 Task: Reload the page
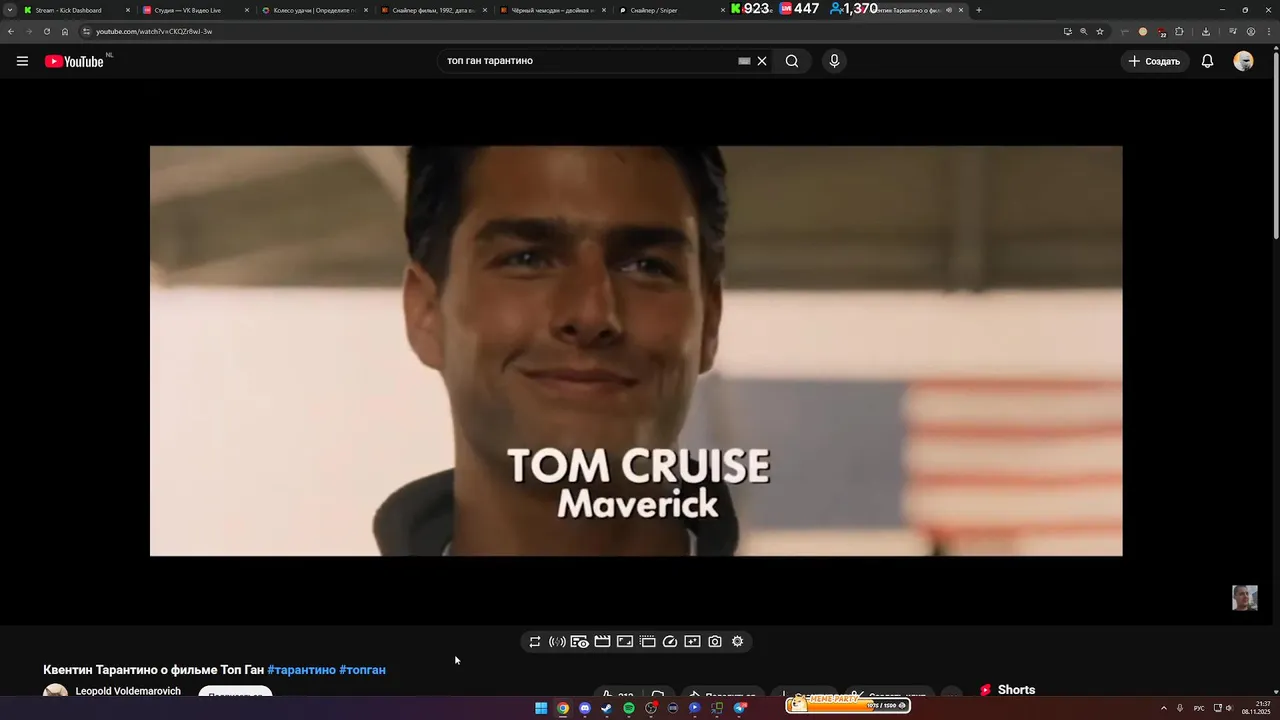(46, 31)
